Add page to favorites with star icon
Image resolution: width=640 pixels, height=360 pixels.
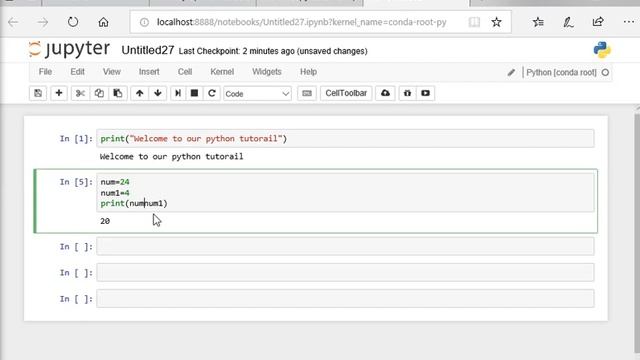(496, 22)
